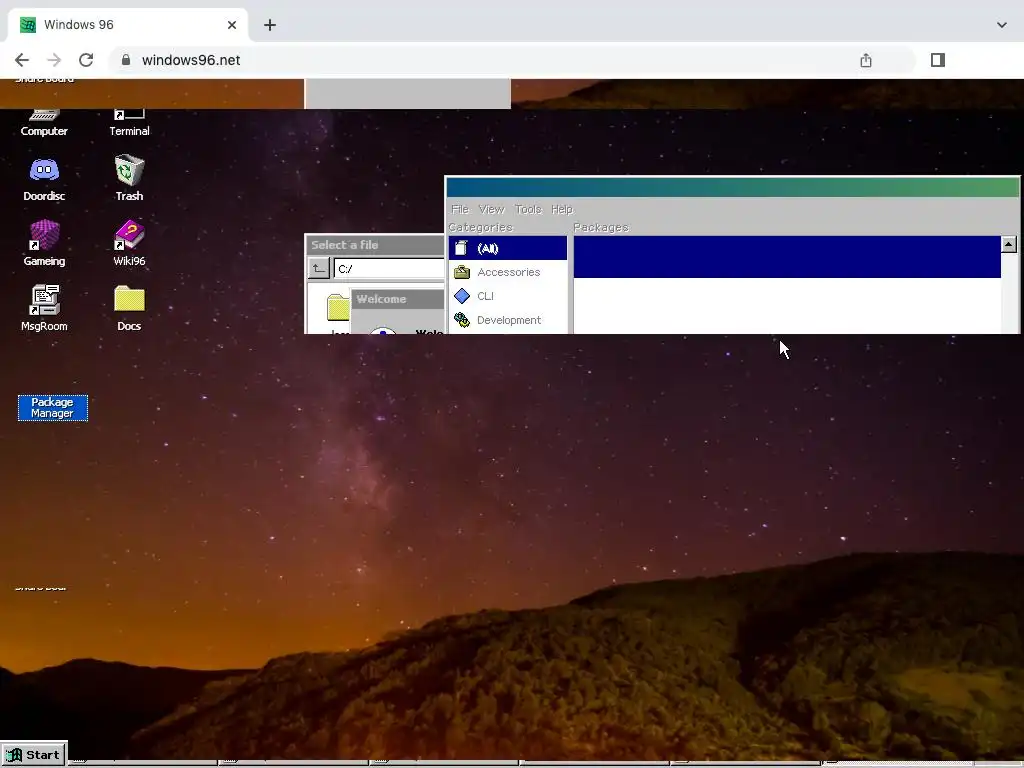Image resolution: width=1024 pixels, height=768 pixels.
Task: Launch the Gameing desktop shortcut
Action: [44, 243]
